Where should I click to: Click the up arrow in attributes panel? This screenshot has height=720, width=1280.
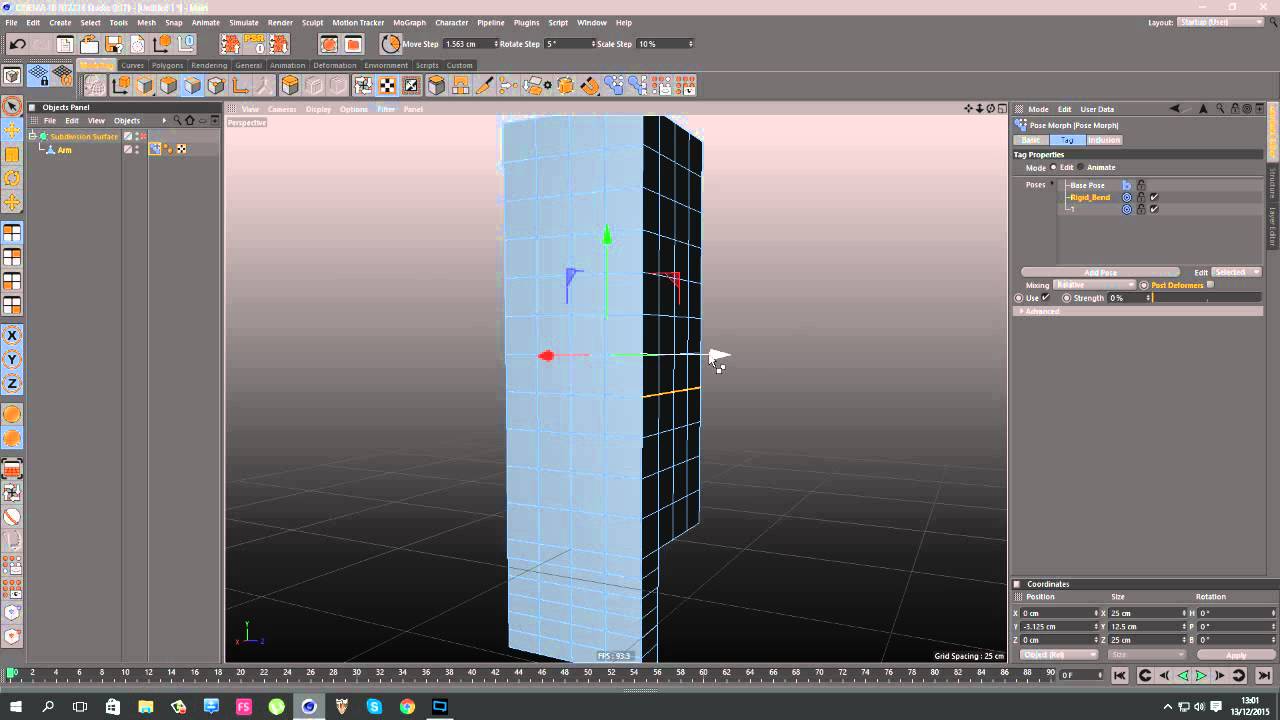point(1203,109)
